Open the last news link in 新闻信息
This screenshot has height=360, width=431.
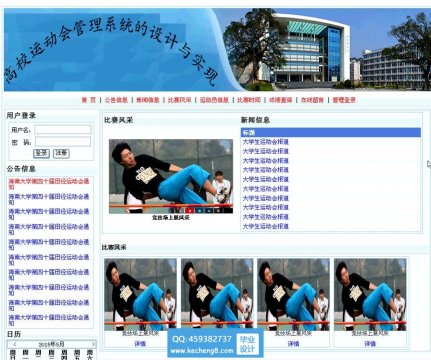(x=266, y=226)
